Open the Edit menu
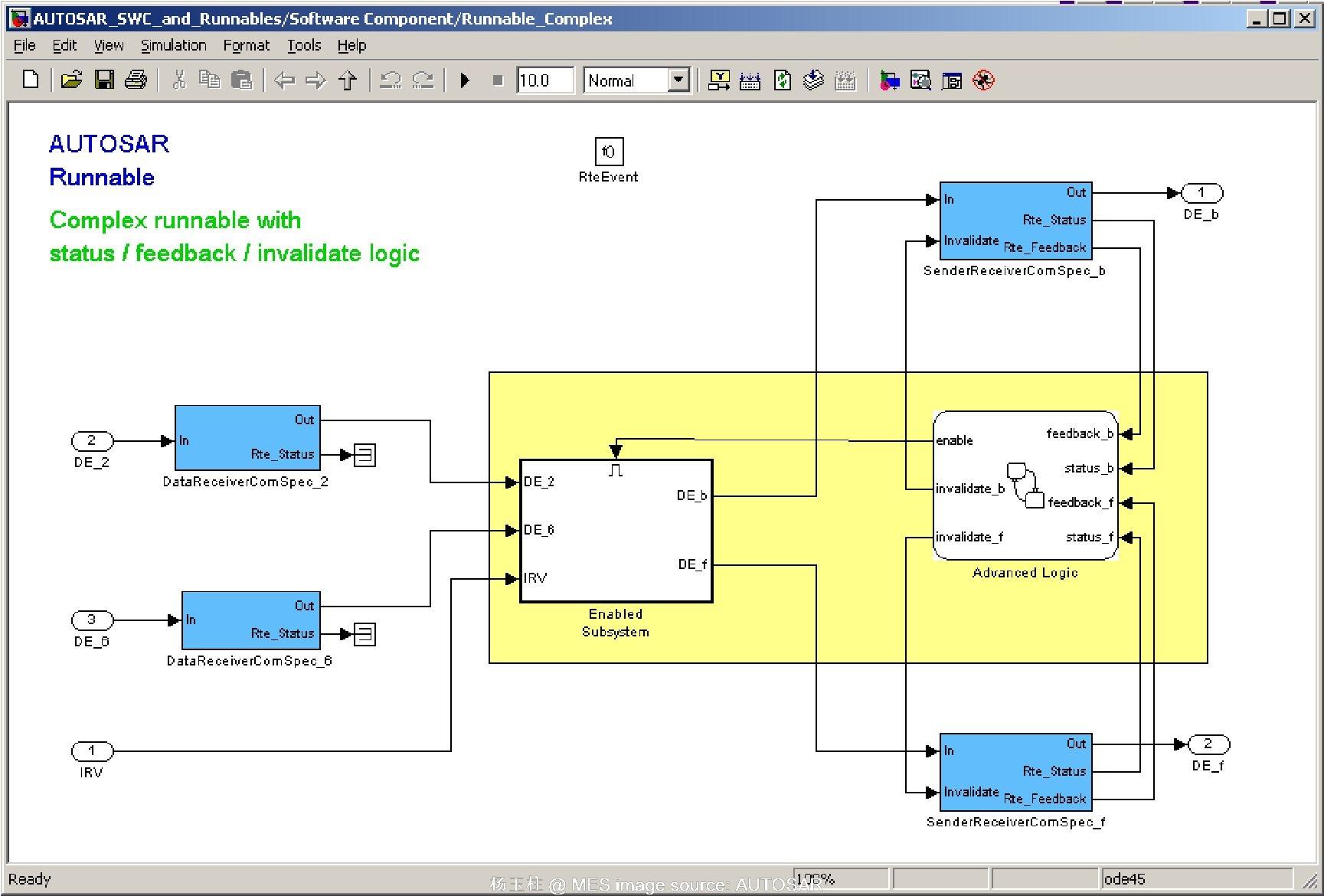The height and width of the screenshot is (896, 1324). [x=64, y=45]
